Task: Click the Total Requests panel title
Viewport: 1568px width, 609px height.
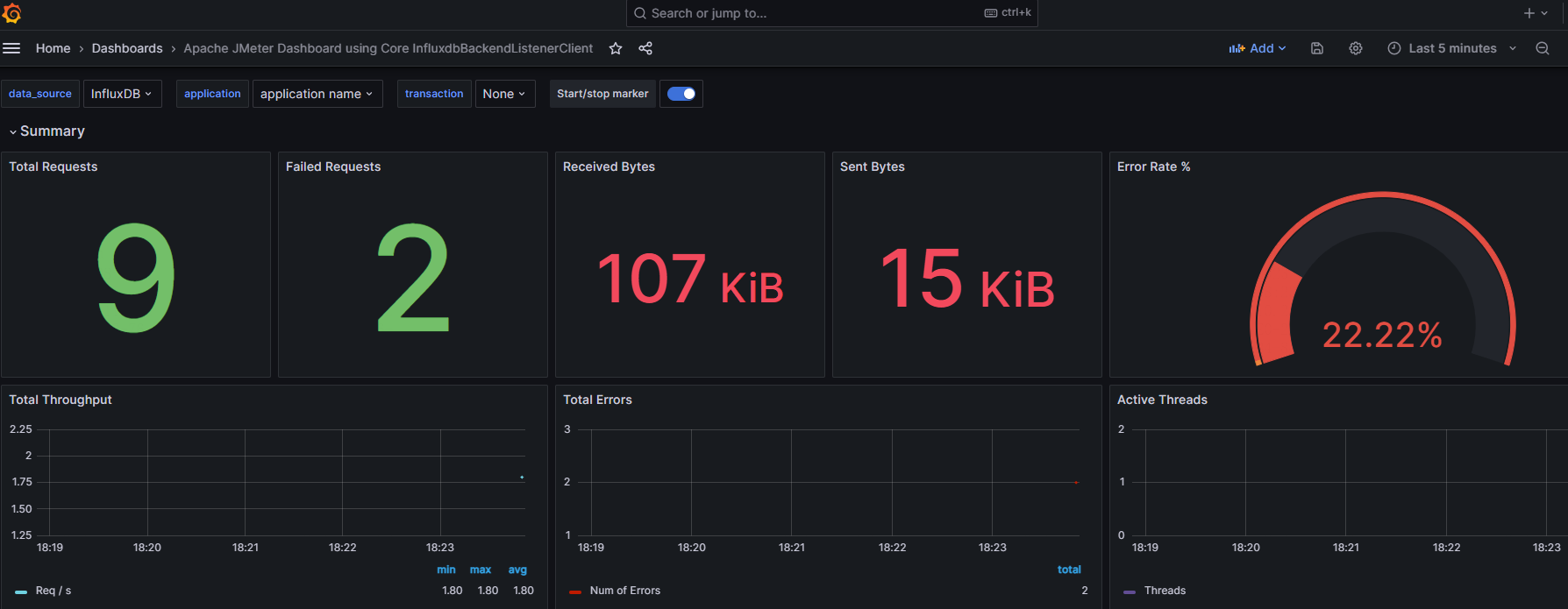Action: tap(53, 166)
